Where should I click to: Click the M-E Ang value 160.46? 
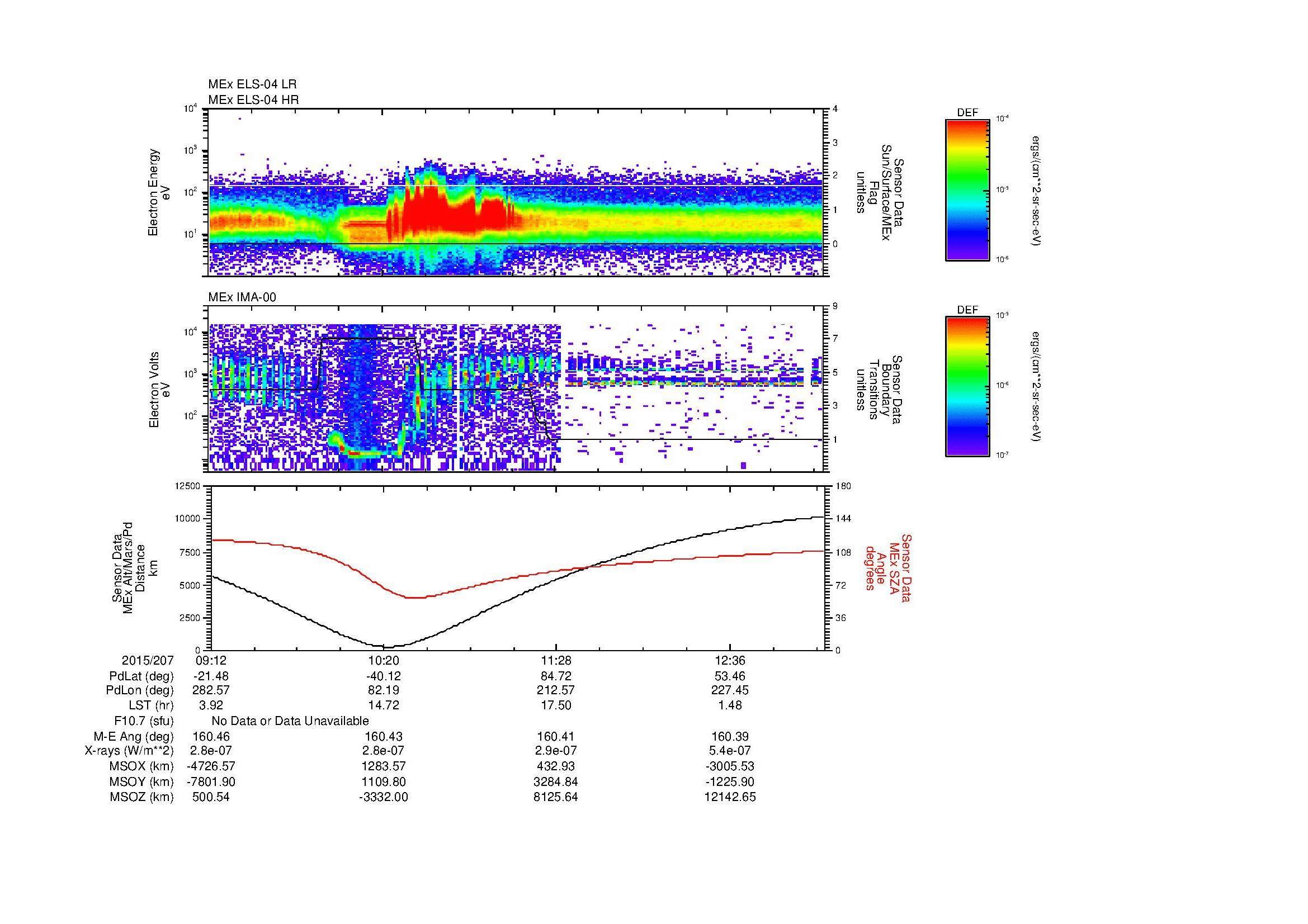tap(211, 737)
